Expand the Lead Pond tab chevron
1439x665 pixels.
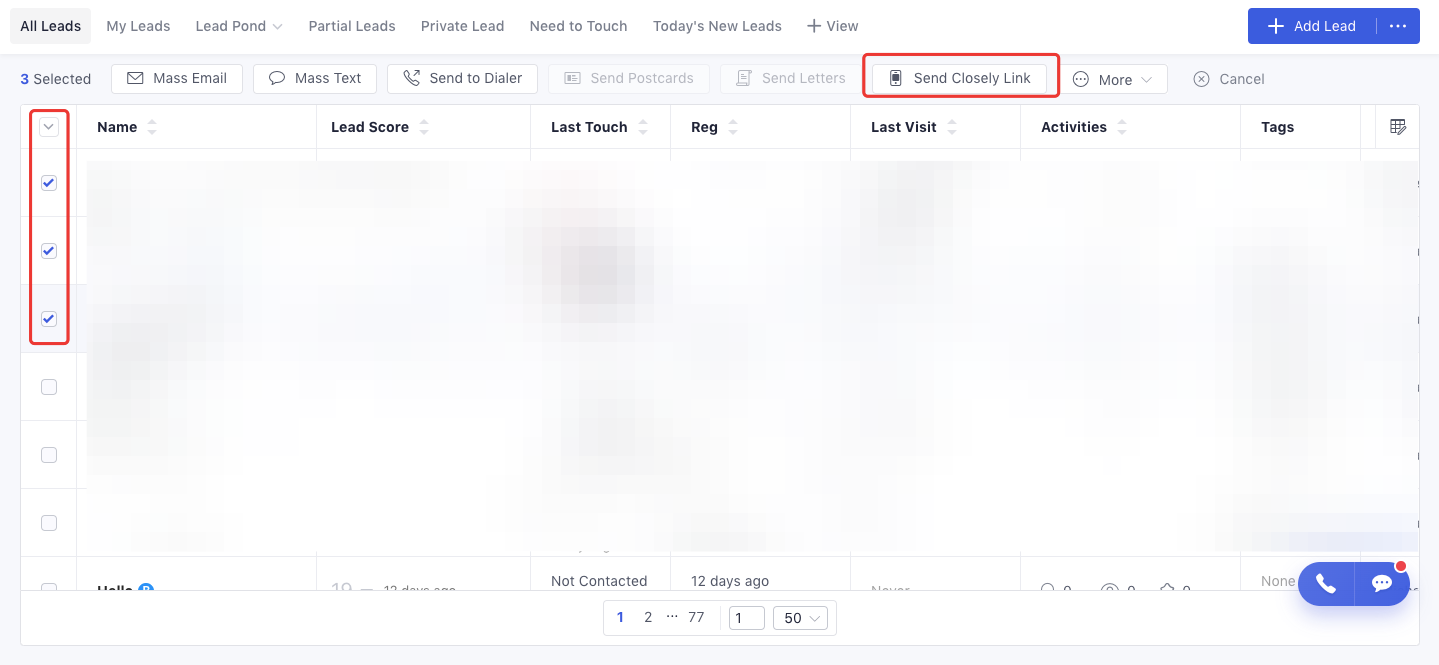(277, 27)
